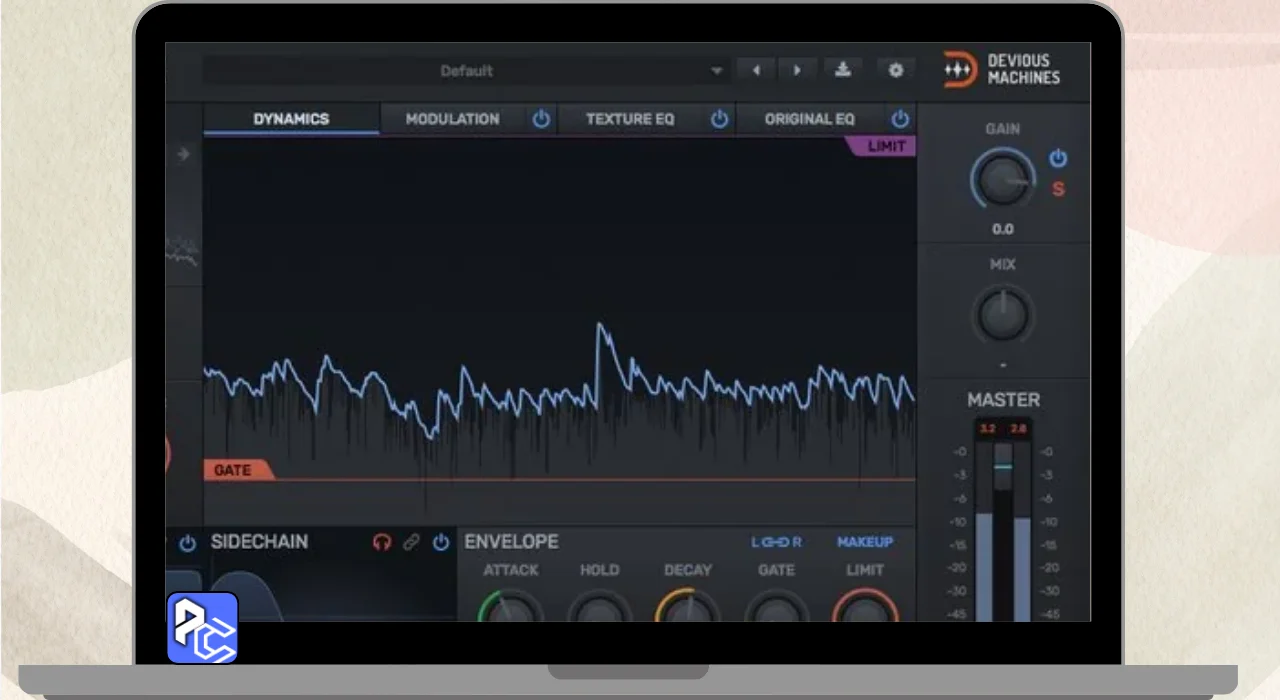The width and height of the screenshot is (1280, 700).
Task: Click the MAKEUP button
Action: coord(865,542)
